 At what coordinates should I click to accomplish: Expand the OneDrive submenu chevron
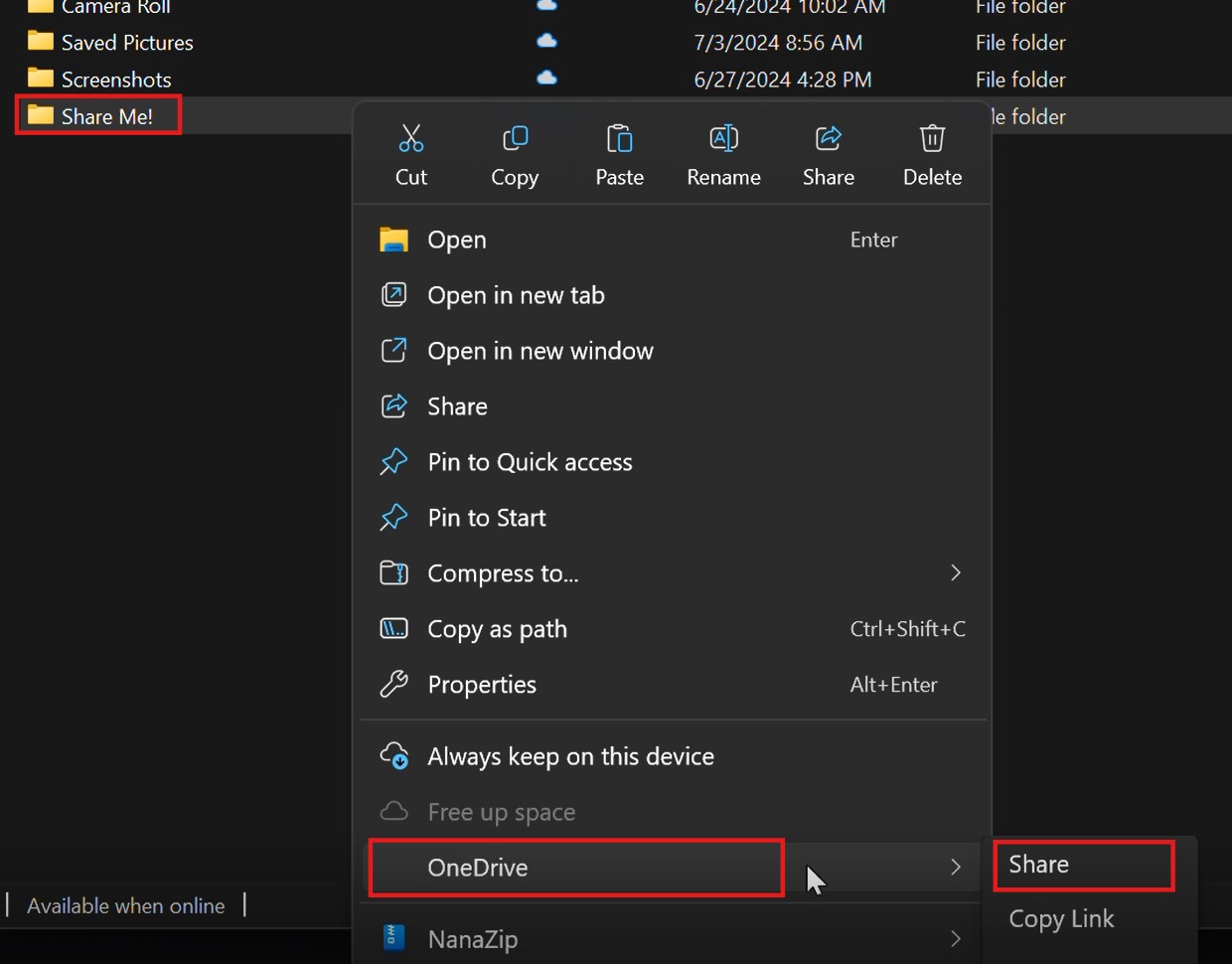click(x=955, y=868)
